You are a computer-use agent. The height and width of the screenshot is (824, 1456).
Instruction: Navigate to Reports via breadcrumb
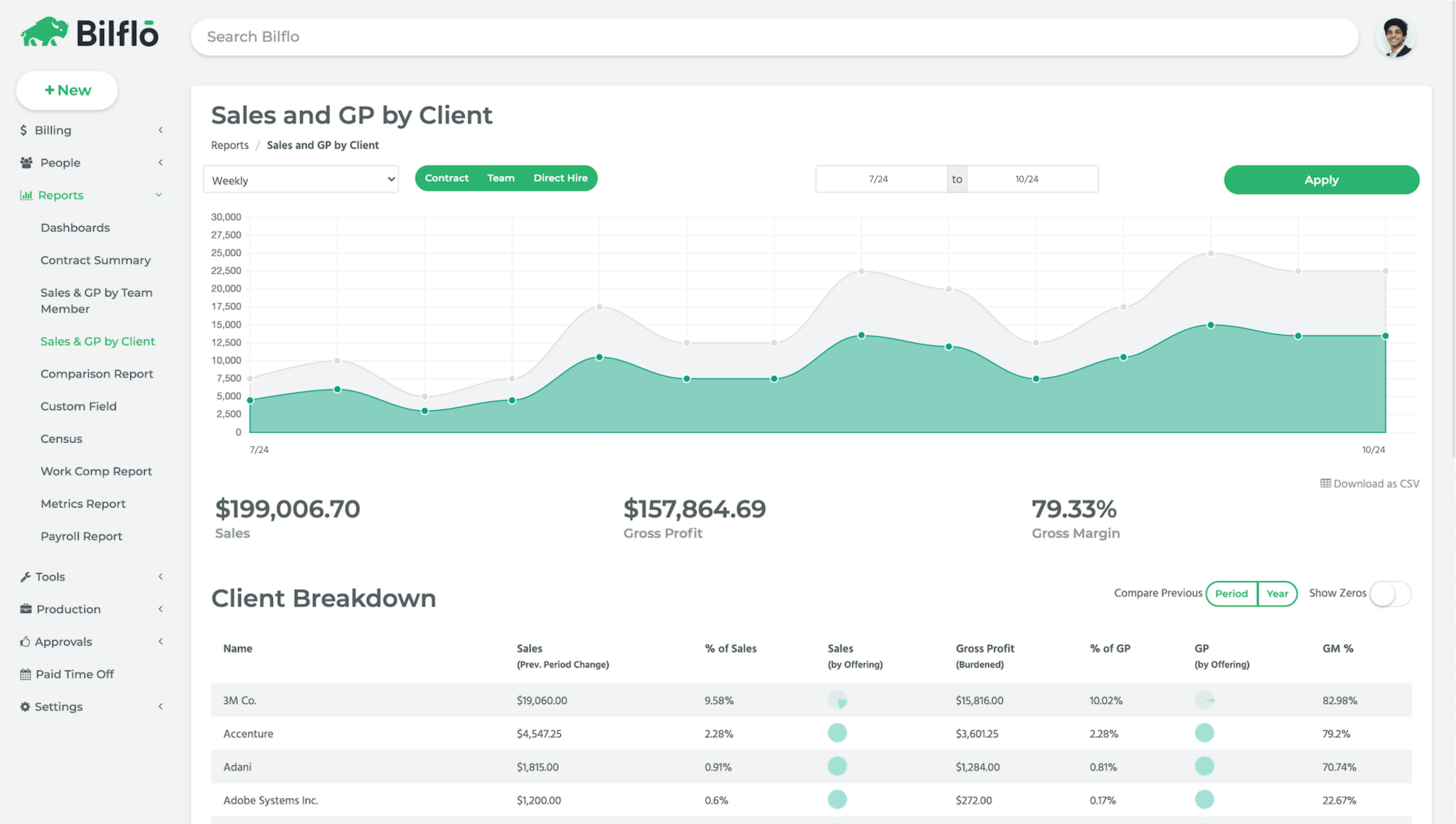tap(229, 145)
